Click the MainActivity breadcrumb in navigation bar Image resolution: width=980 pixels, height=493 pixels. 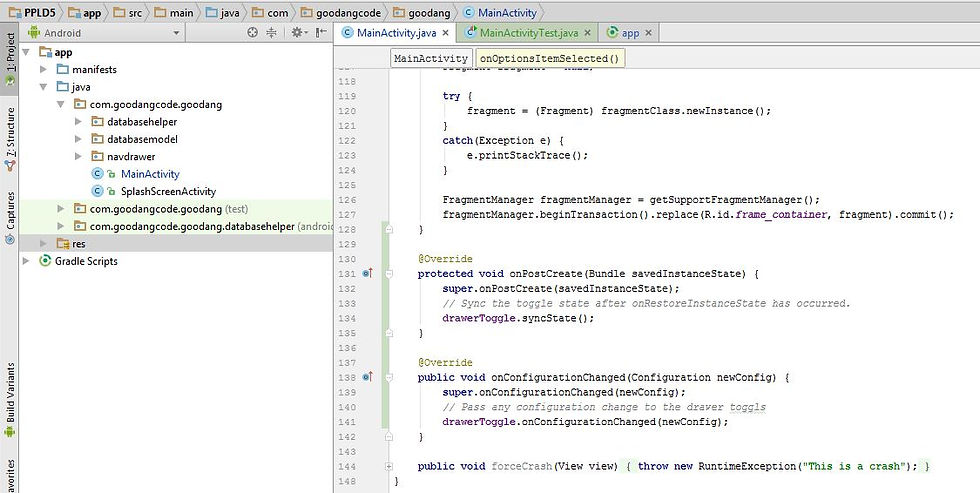click(x=500, y=12)
